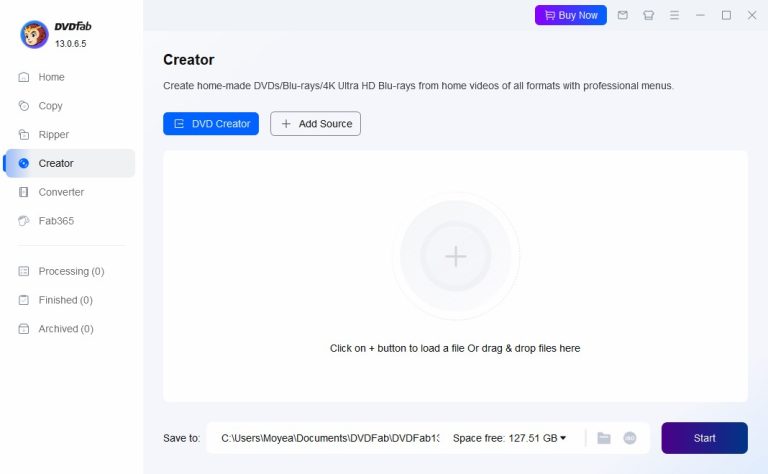Click the Start button
This screenshot has height=474, width=768.
tap(704, 438)
